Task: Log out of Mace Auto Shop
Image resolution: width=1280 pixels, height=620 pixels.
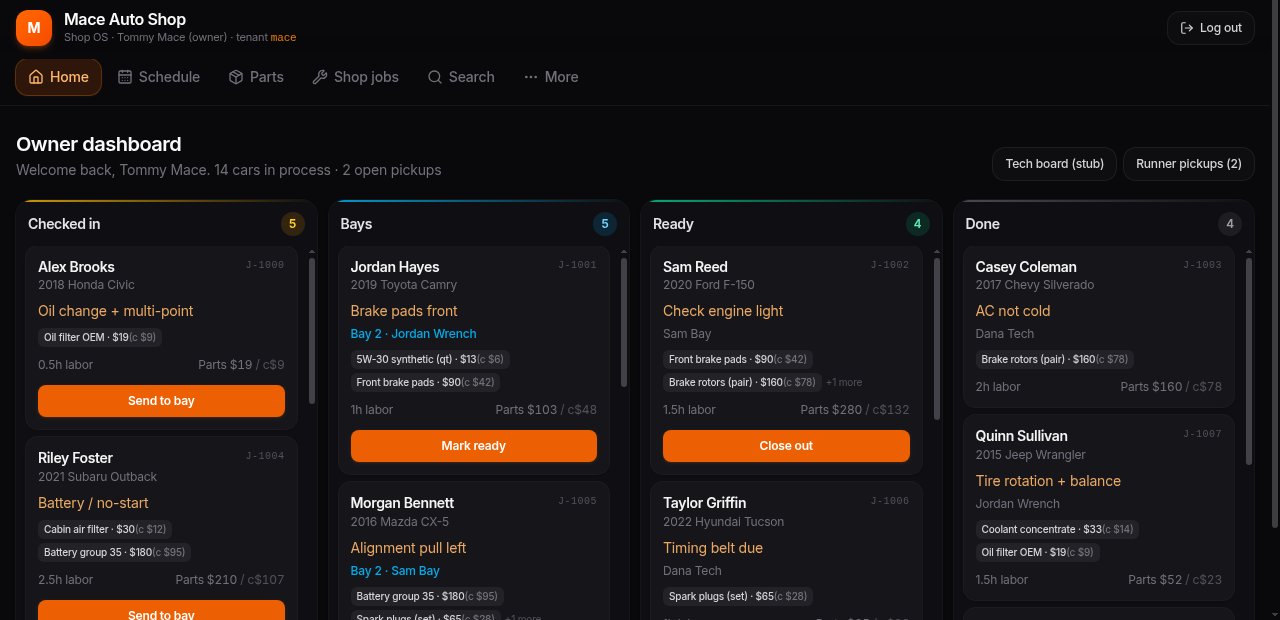Action: click(x=1211, y=28)
